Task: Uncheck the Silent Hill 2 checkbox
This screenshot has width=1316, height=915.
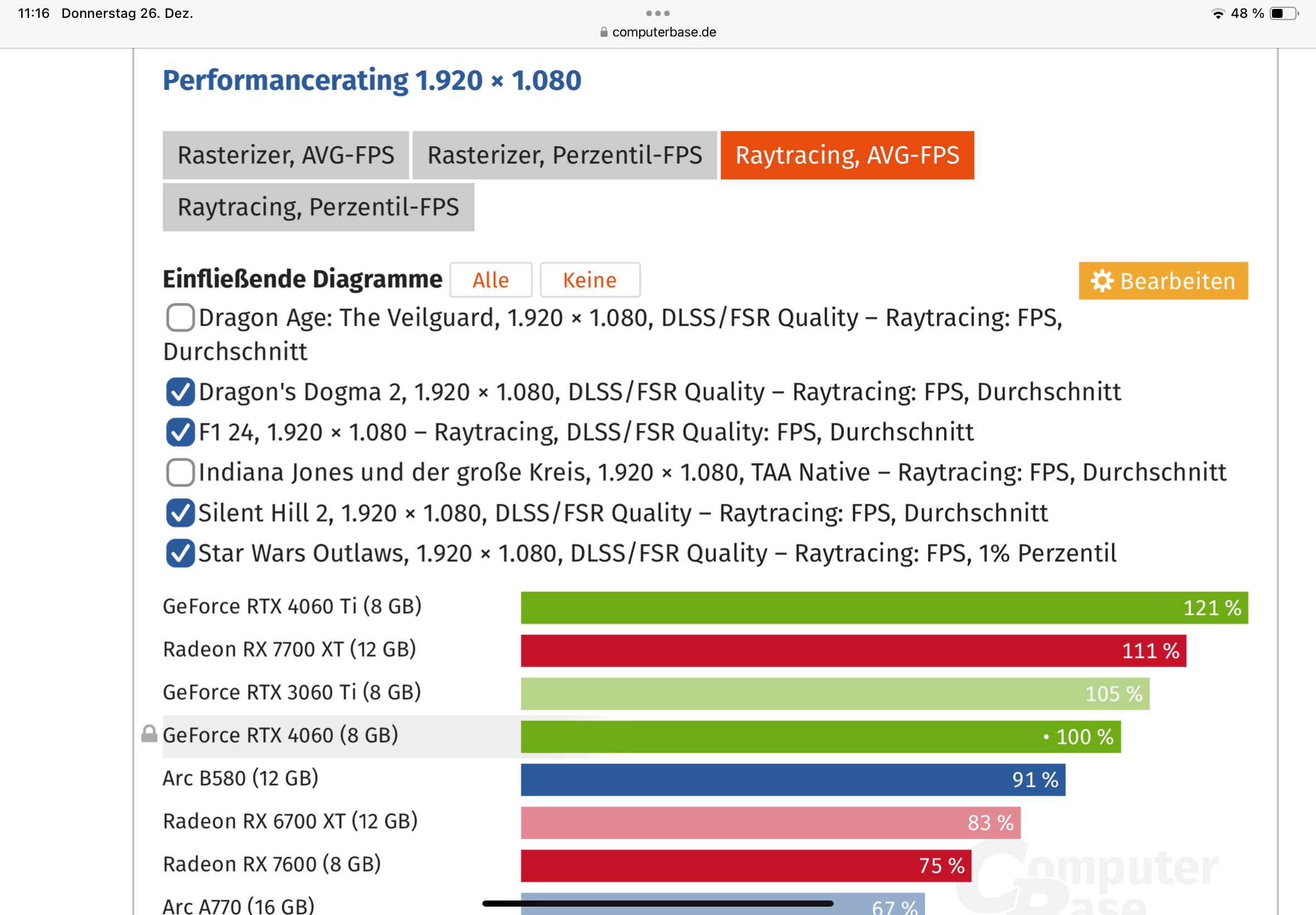Action: point(181,513)
